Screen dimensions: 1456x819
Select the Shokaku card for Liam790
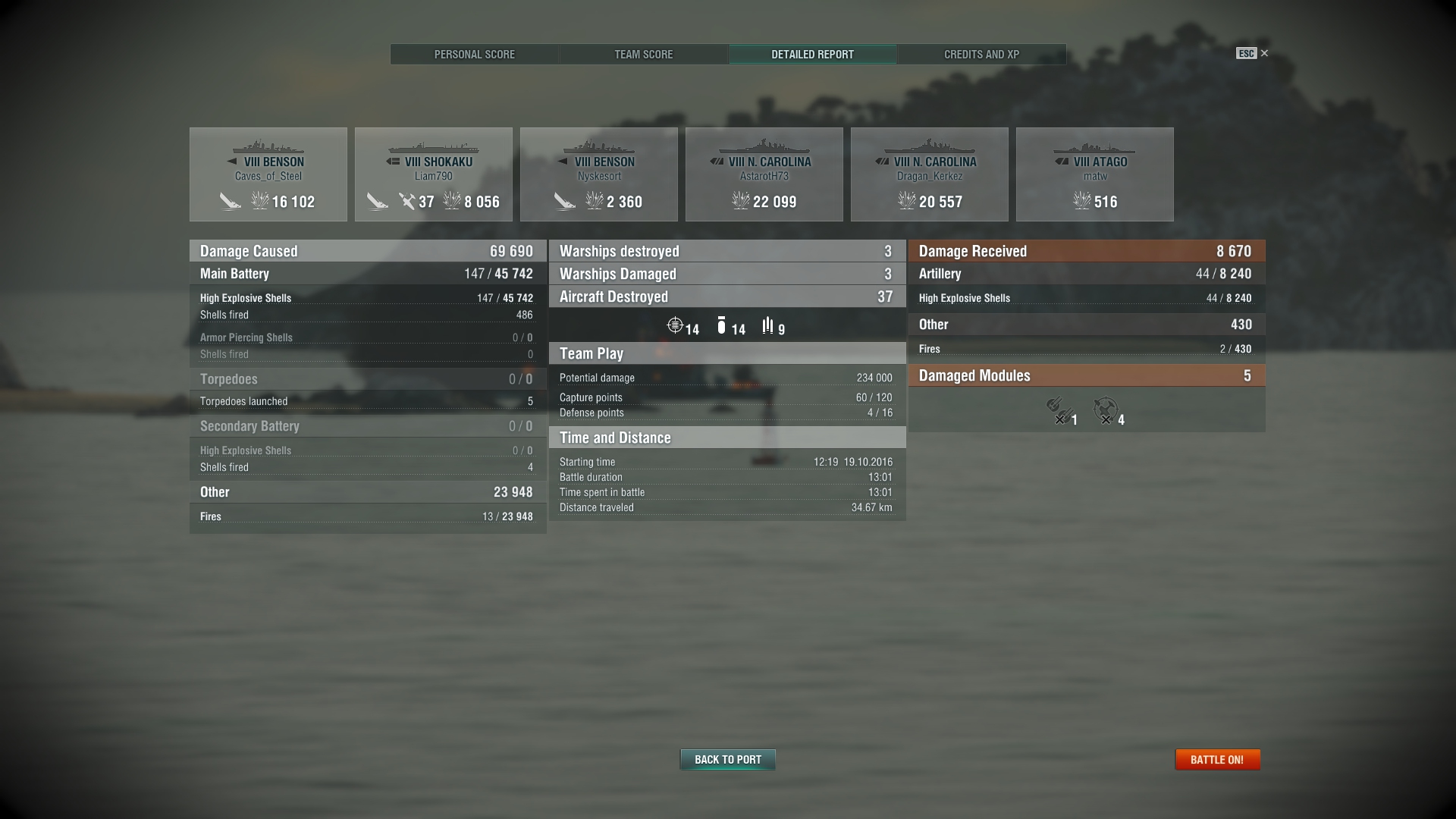pos(434,174)
